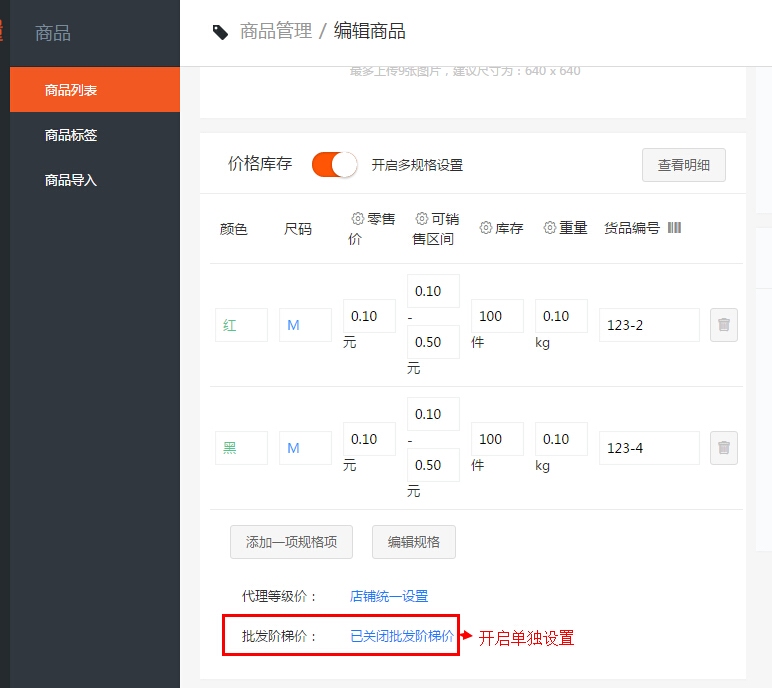
Task: Click the 商品 sidebar heading
Action: pyautogui.click(x=53, y=33)
